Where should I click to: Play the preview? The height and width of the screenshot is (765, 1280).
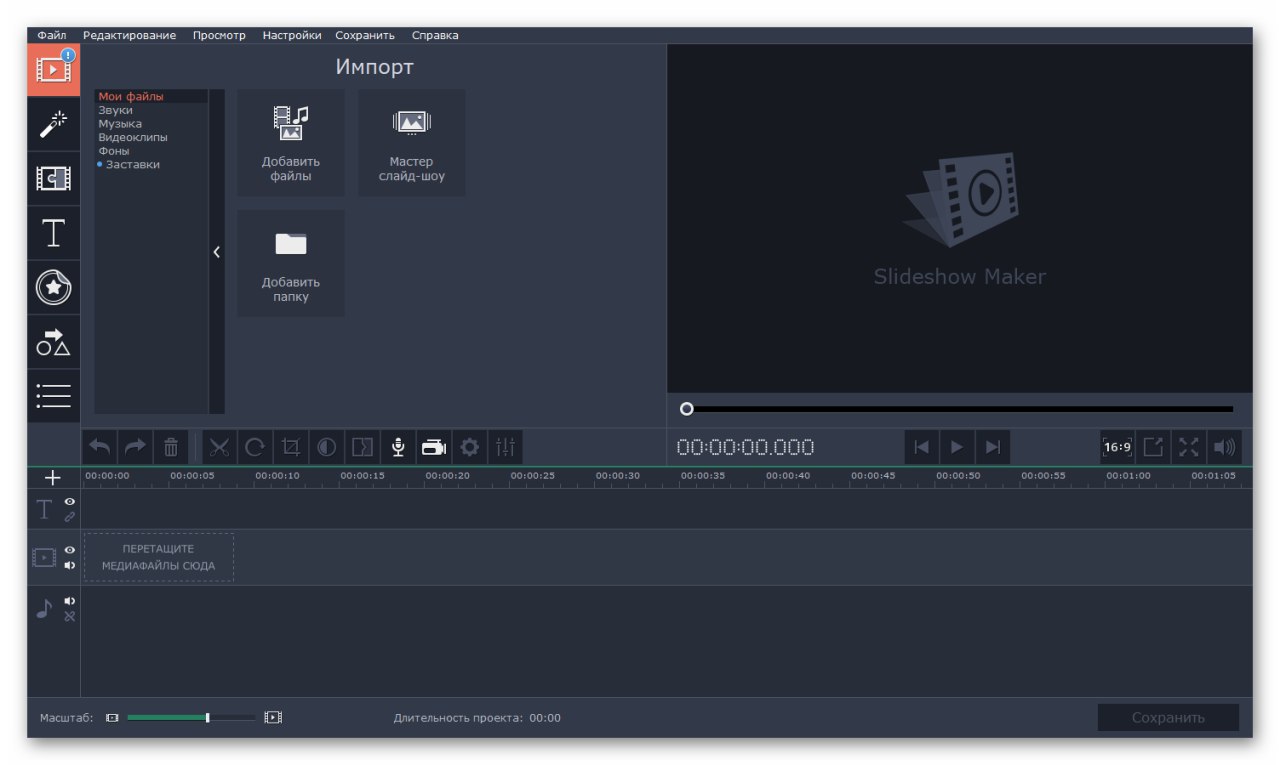pos(957,447)
